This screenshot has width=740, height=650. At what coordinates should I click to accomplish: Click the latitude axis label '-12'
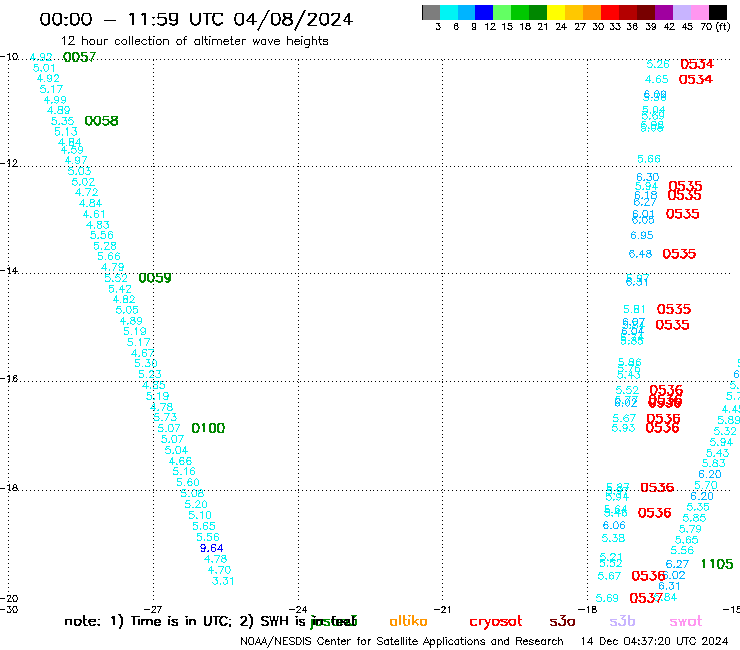pos(8,163)
